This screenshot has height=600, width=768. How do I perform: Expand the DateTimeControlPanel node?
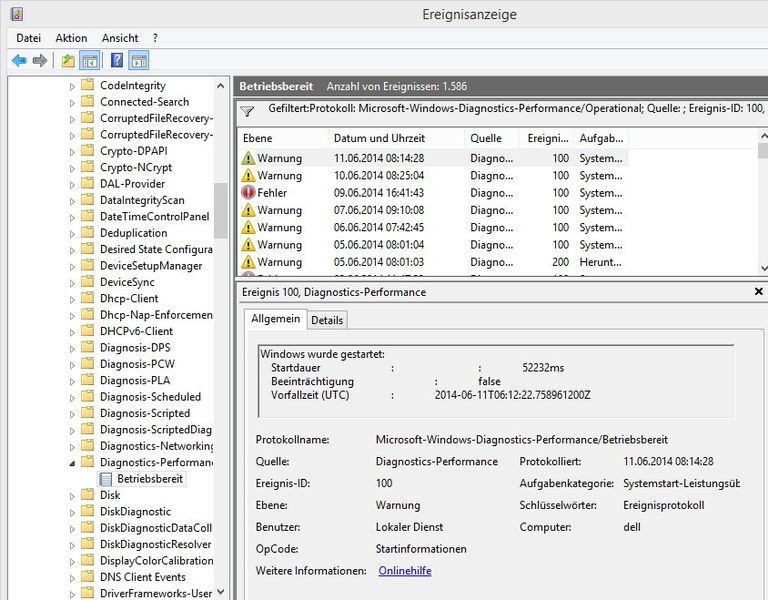tap(72, 217)
